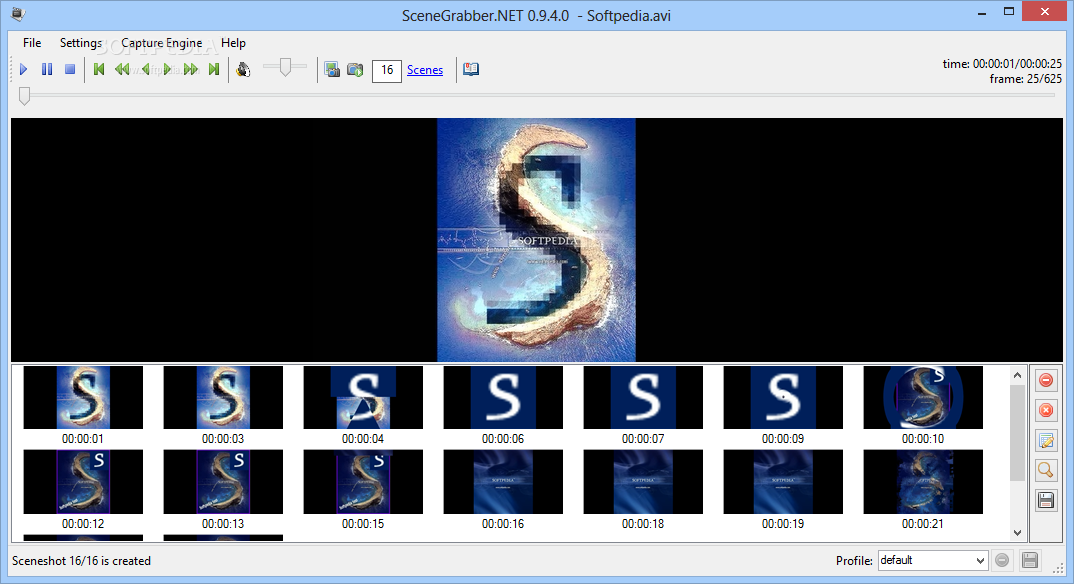Adjust the volume slider knob
The height and width of the screenshot is (584, 1074).
coord(285,66)
